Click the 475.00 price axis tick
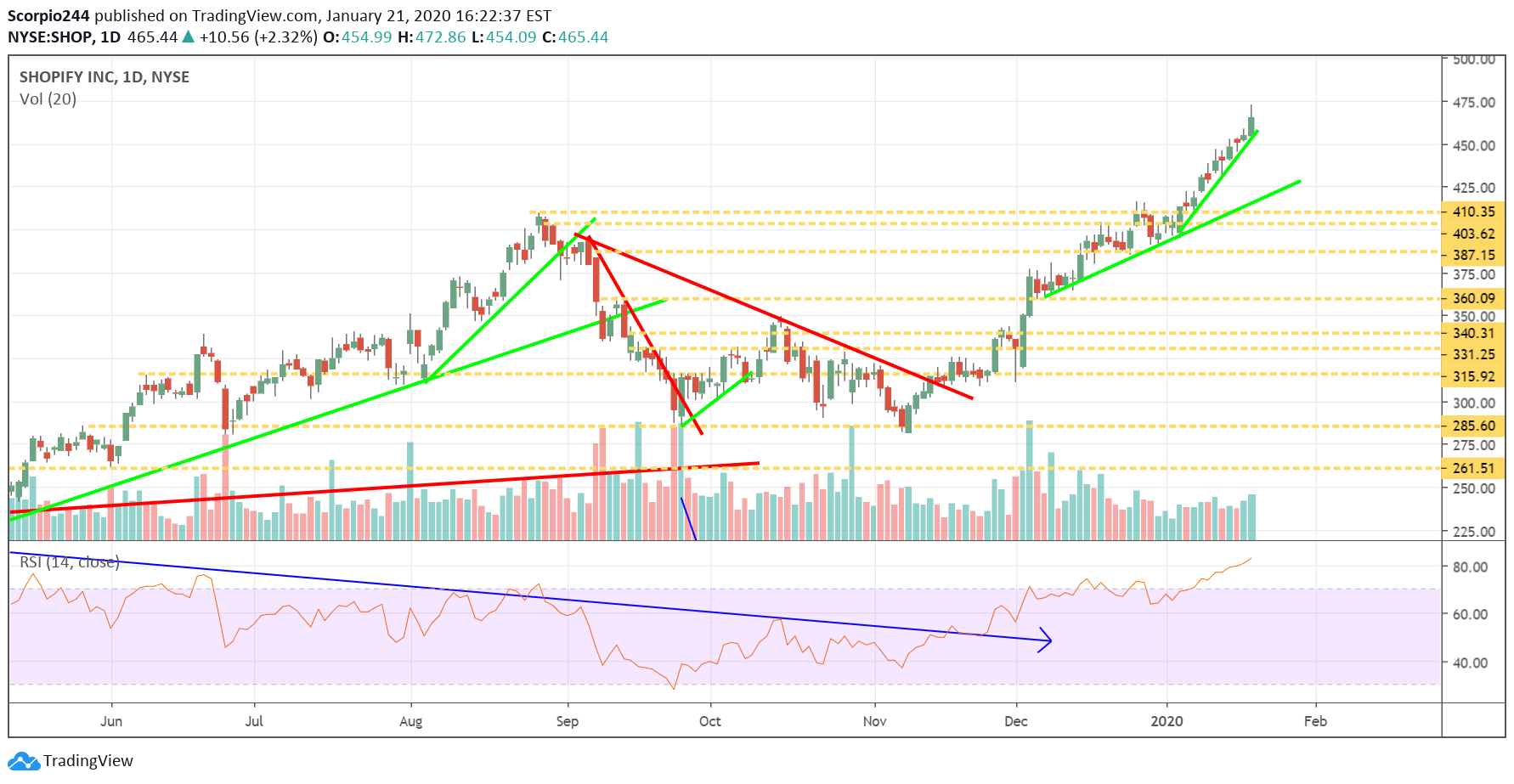The width and height of the screenshot is (1514, 784). click(1474, 102)
